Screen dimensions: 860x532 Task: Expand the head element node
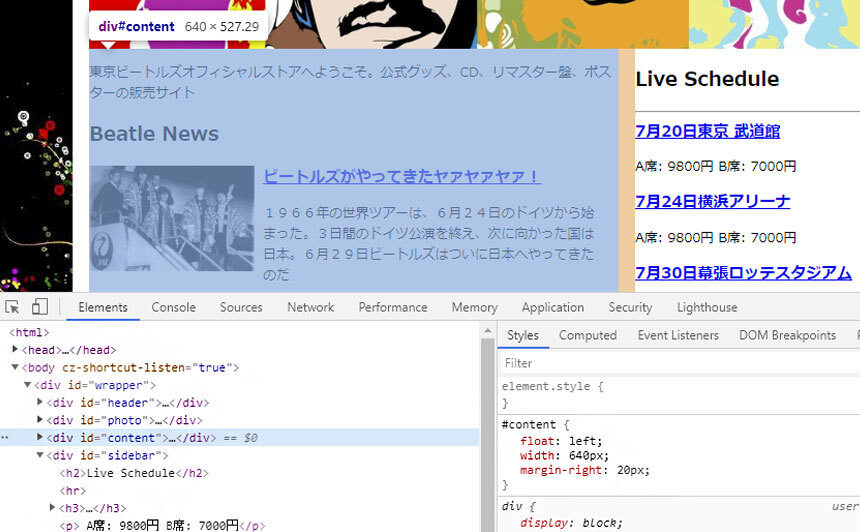[15, 349]
